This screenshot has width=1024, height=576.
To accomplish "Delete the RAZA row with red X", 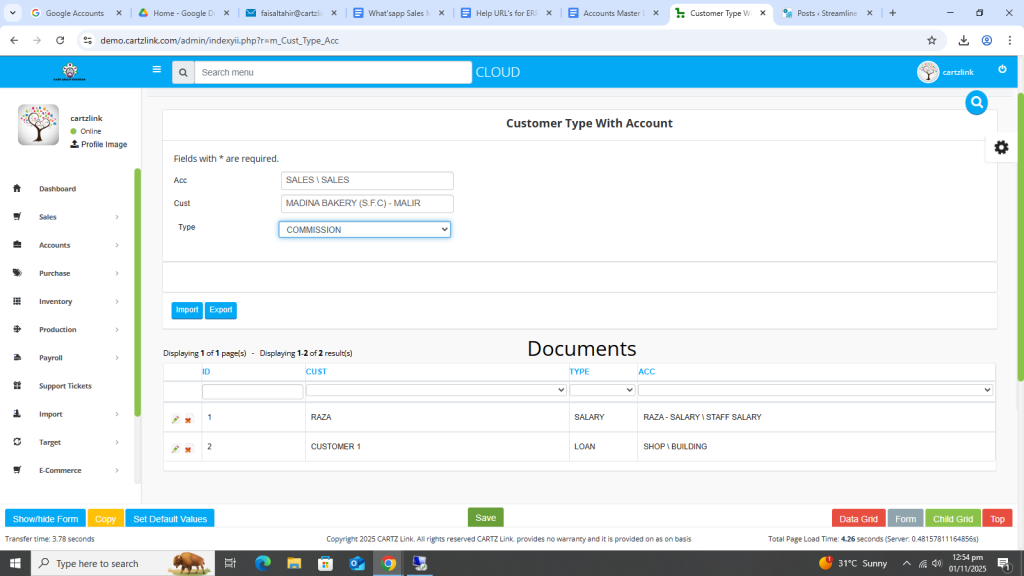I will (x=188, y=420).
